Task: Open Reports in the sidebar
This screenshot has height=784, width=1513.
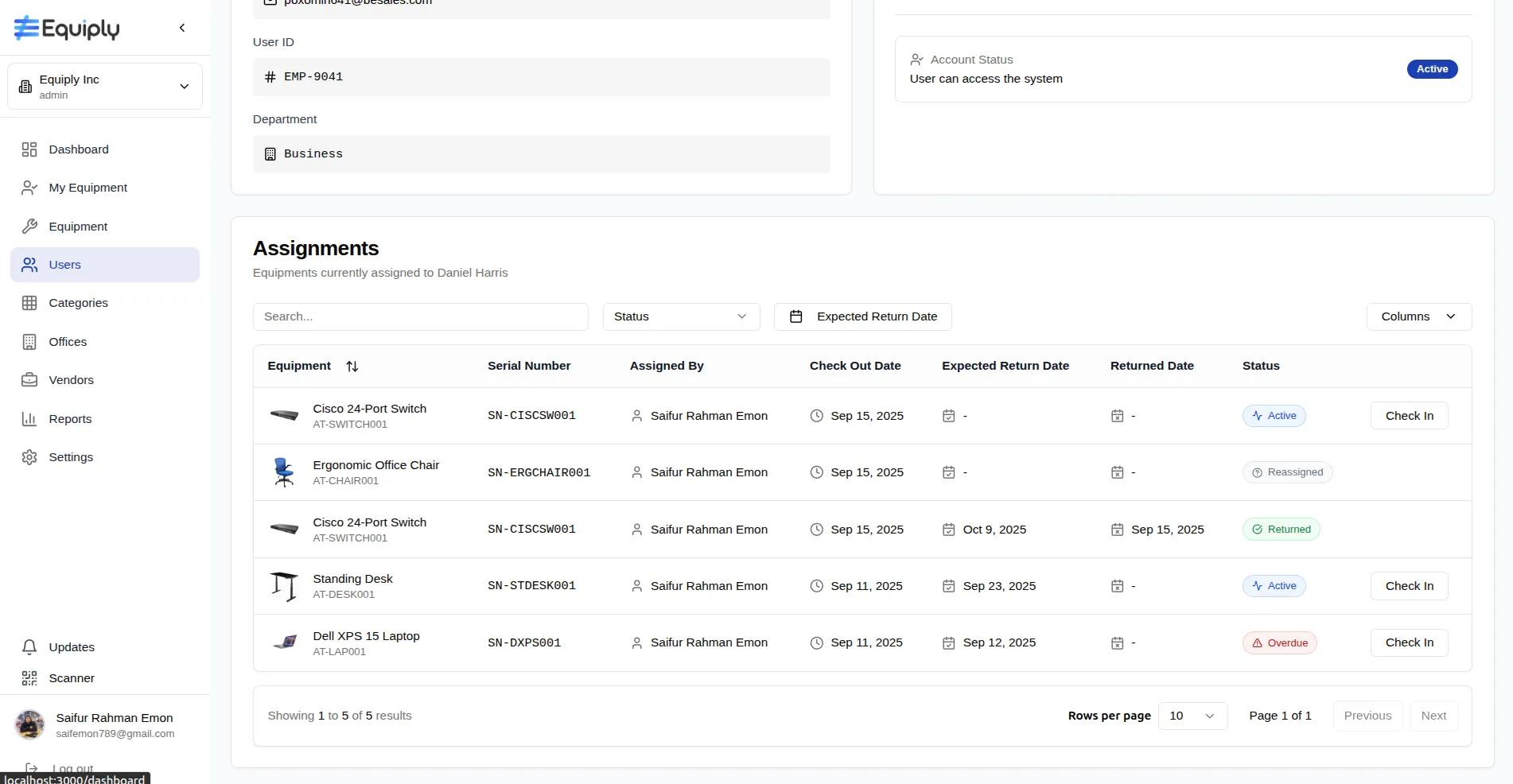Action: (70, 419)
